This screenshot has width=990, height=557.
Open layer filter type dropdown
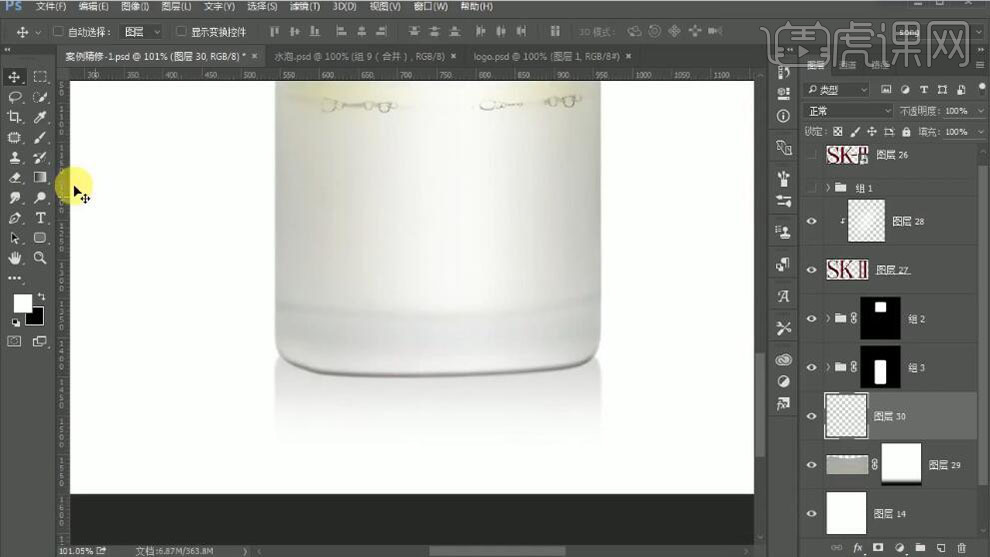(x=837, y=90)
